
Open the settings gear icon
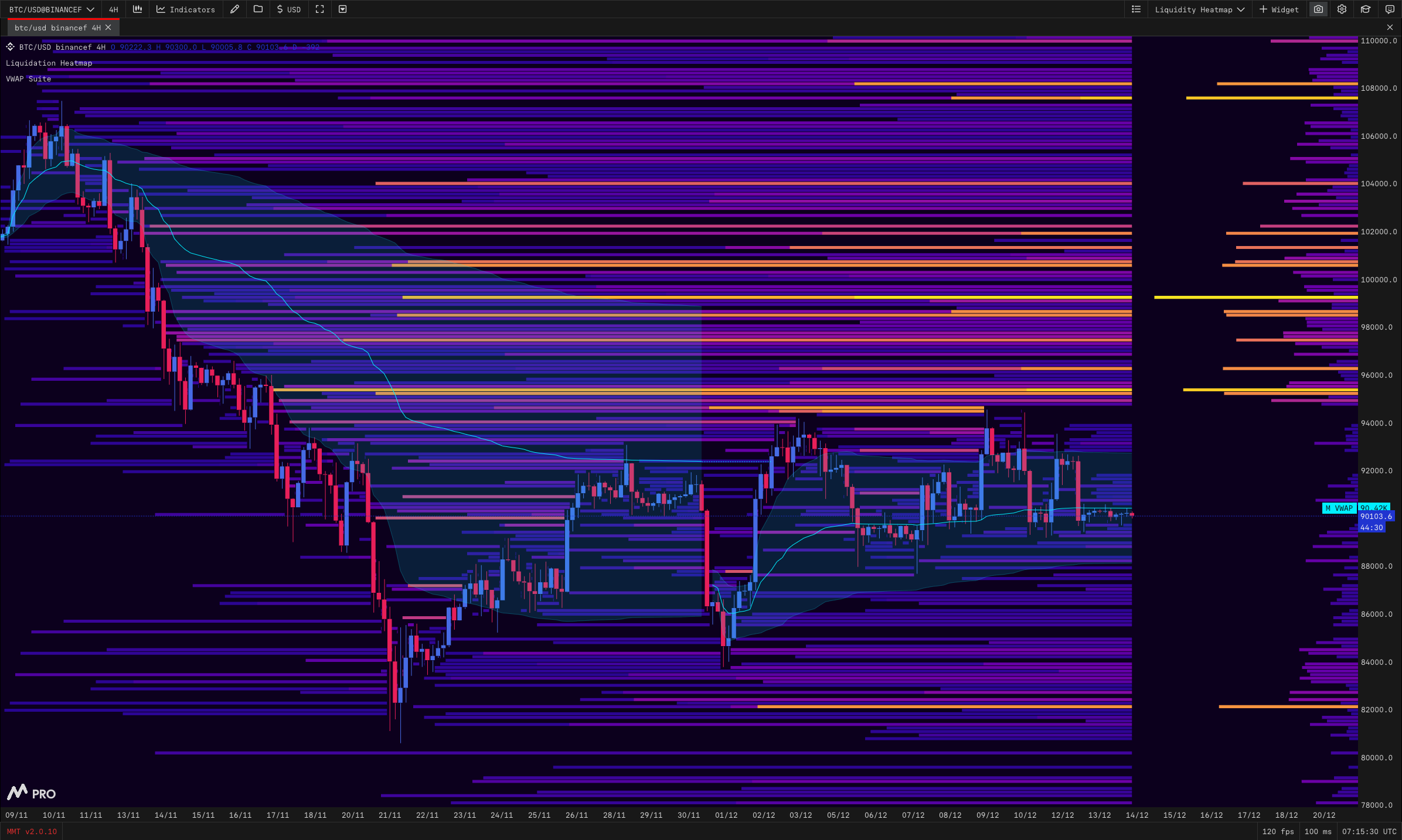[1342, 9]
